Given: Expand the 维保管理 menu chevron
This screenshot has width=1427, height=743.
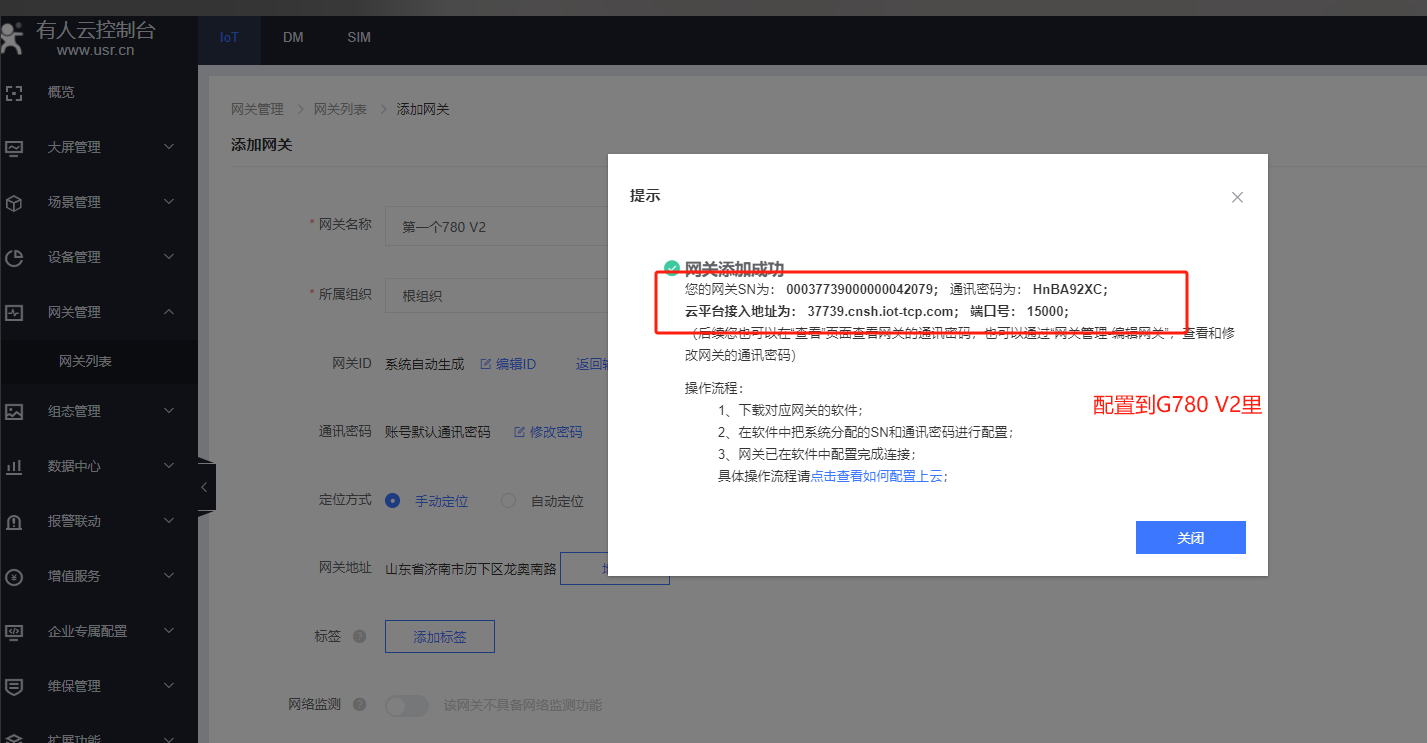Looking at the screenshot, I should [168, 686].
